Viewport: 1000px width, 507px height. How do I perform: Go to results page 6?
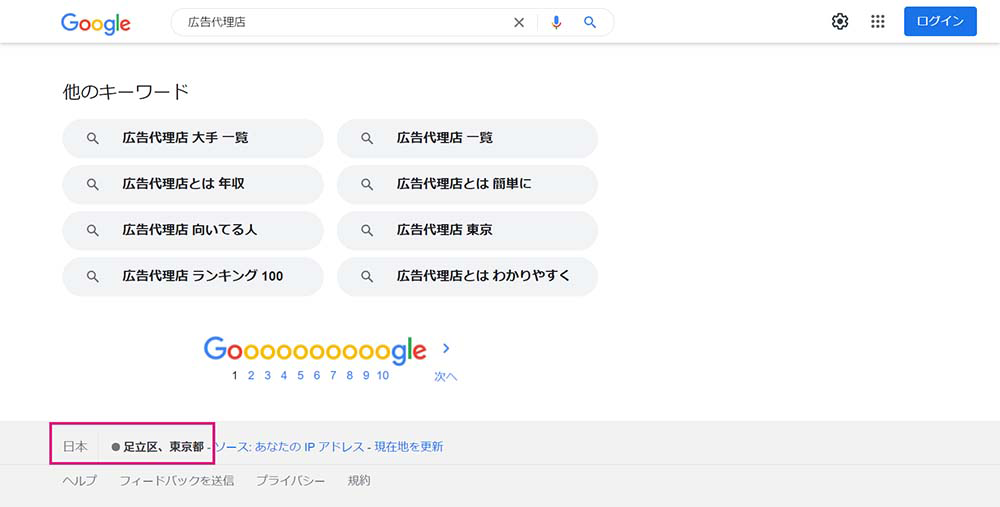317,376
